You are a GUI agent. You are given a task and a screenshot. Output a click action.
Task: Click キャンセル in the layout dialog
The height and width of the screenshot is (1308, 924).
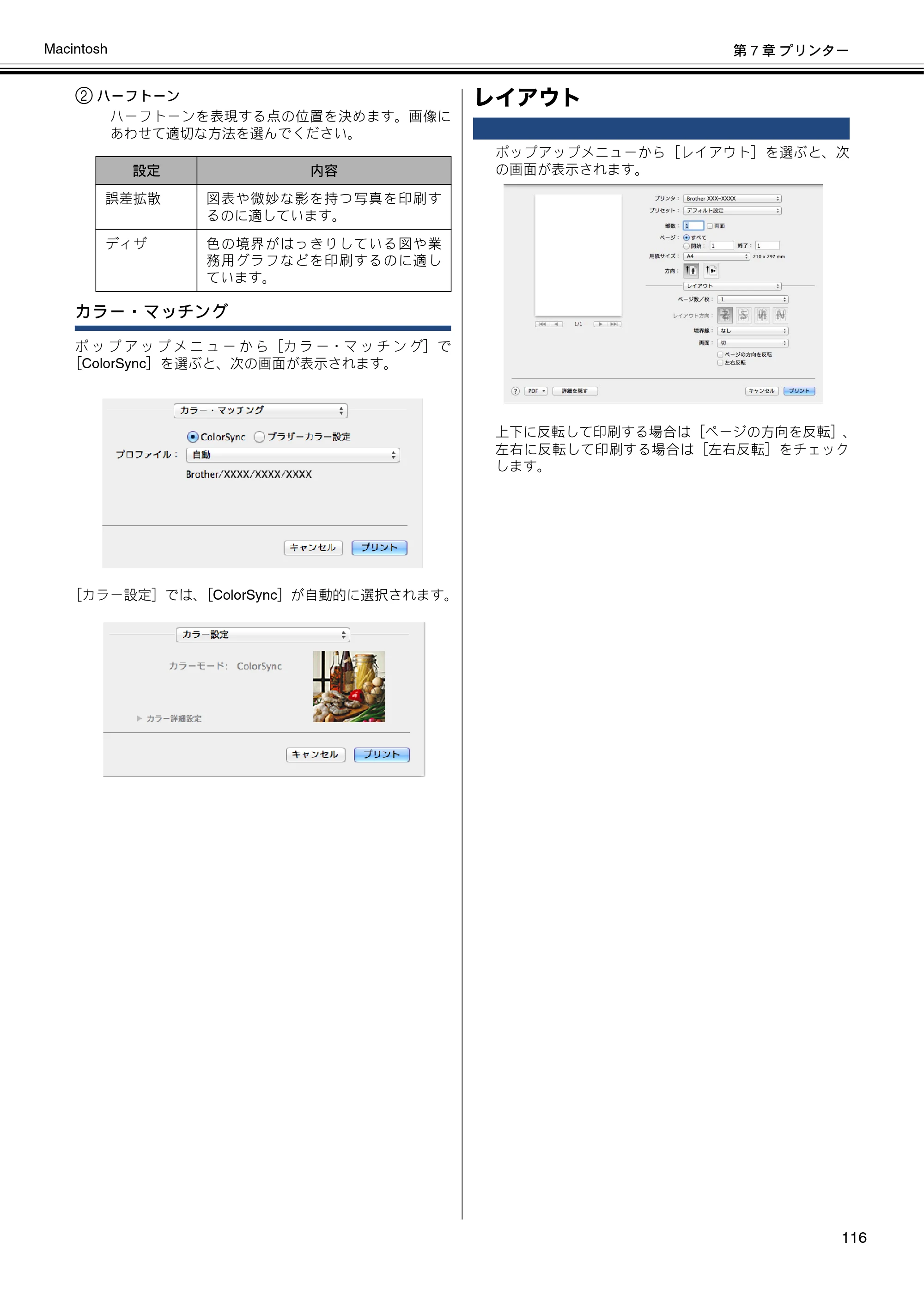pos(762,391)
